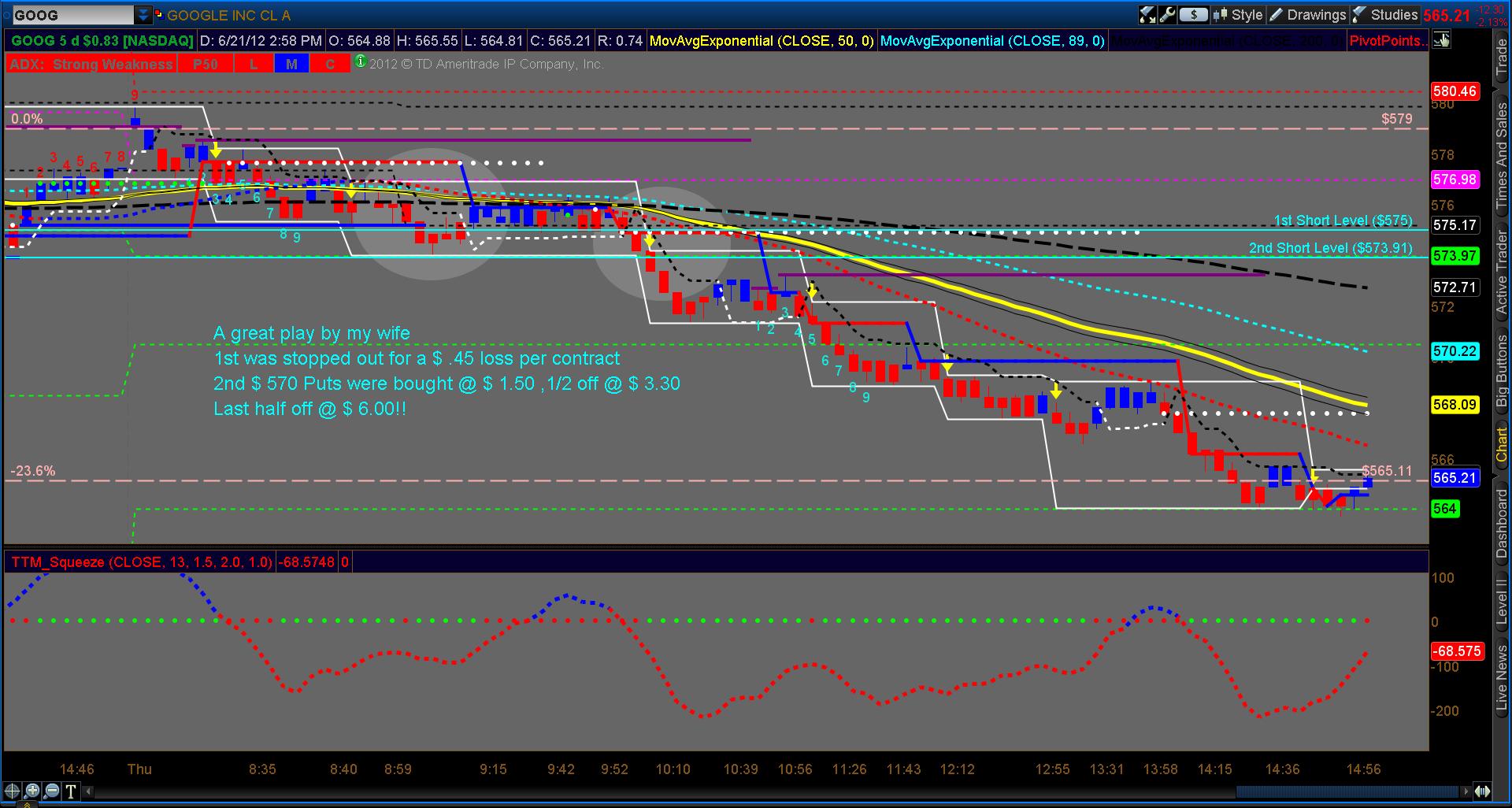Click the PivotPoints study label
The width and height of the screenshot is (1512, 808).
click(1386, 41)
